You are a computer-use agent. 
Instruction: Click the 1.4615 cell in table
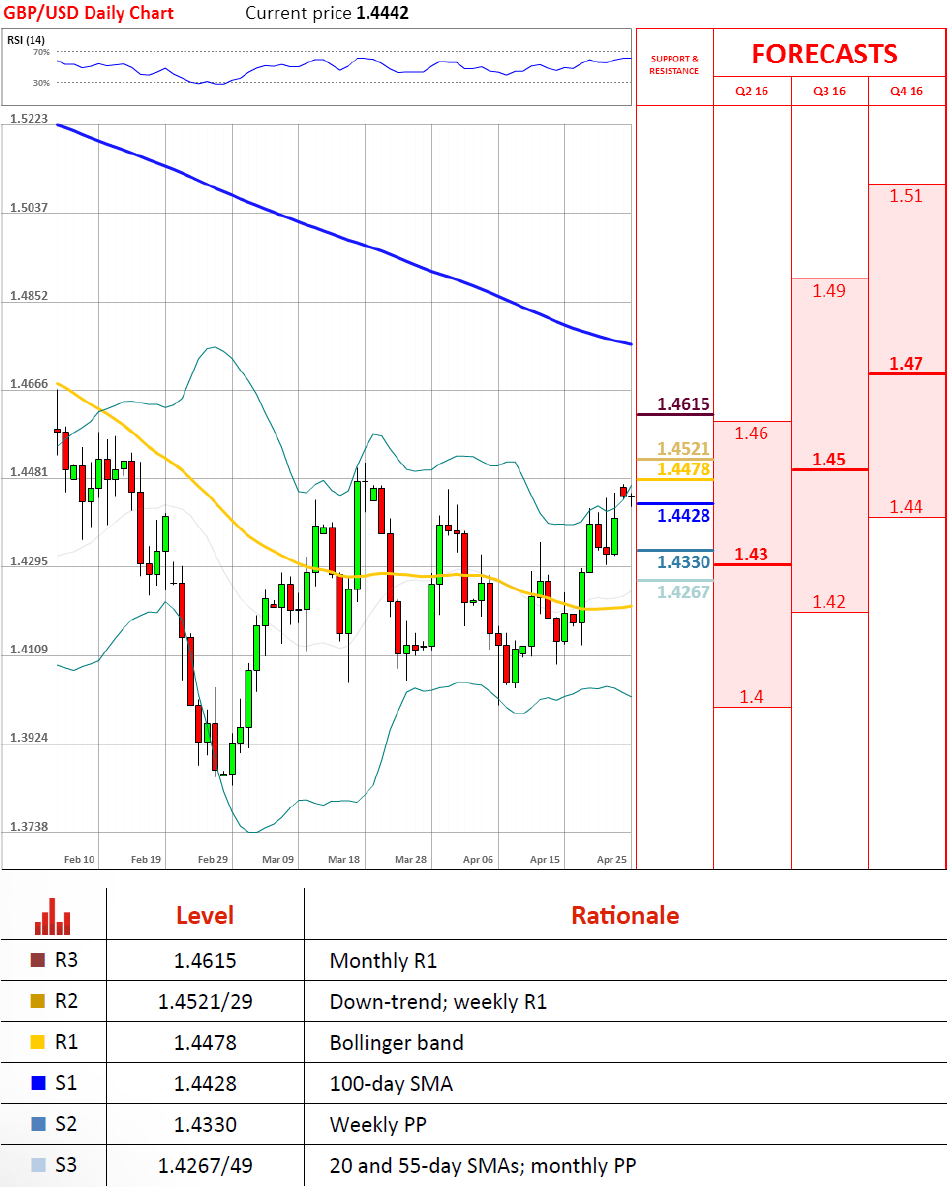coord(205,961)
